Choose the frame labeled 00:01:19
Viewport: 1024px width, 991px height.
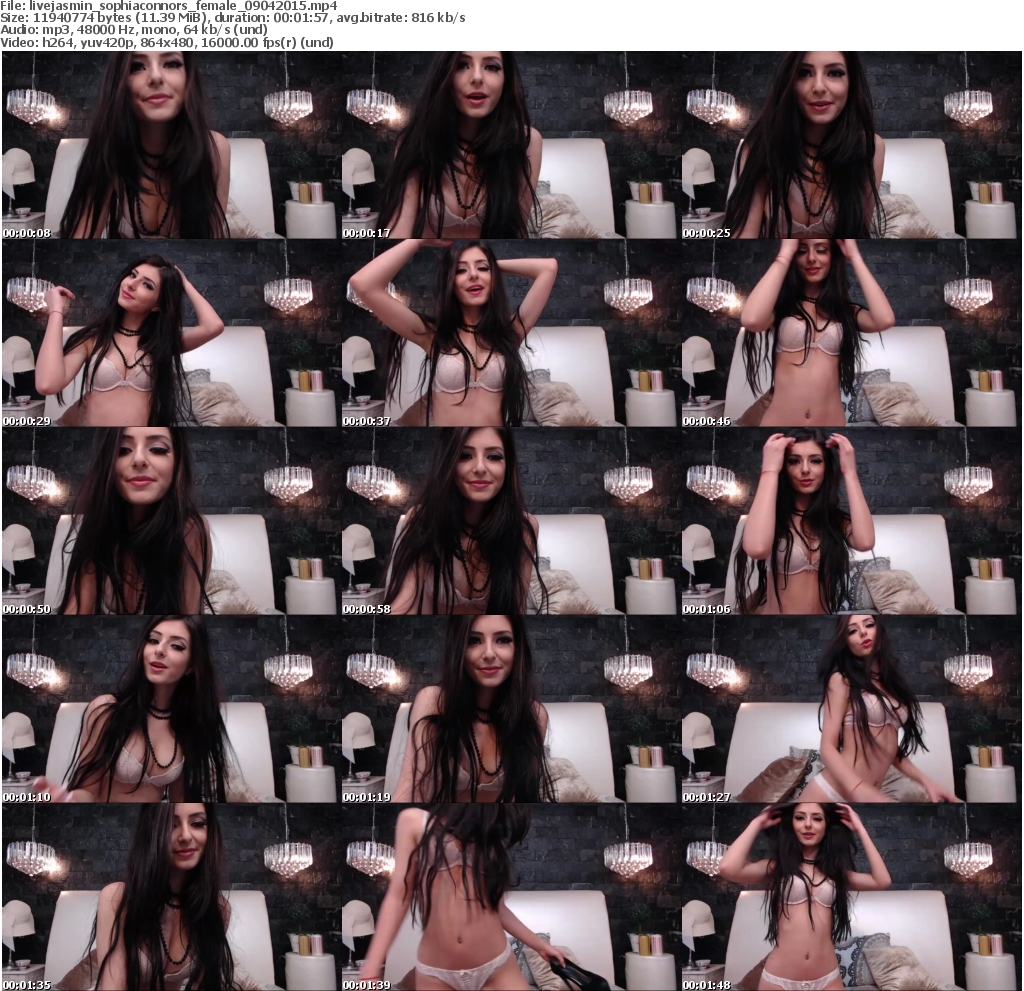tap(511, 709)
